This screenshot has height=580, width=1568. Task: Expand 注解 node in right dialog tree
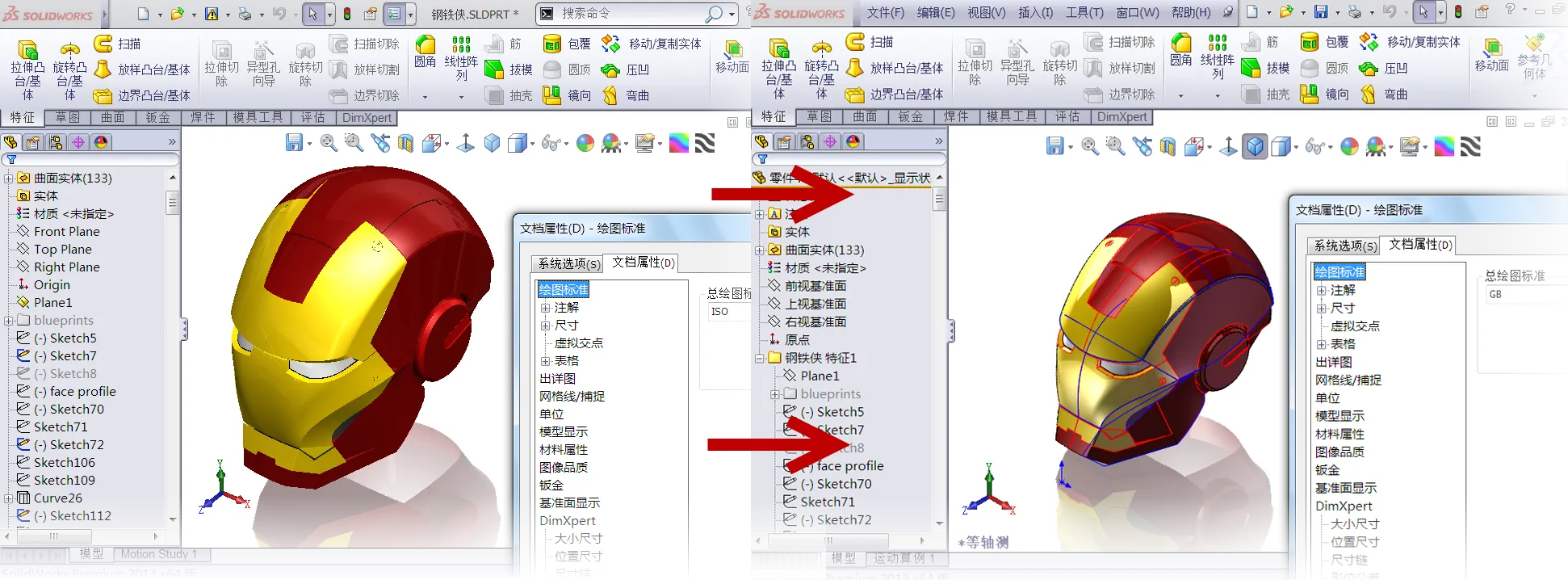(x=1321, y=291)
